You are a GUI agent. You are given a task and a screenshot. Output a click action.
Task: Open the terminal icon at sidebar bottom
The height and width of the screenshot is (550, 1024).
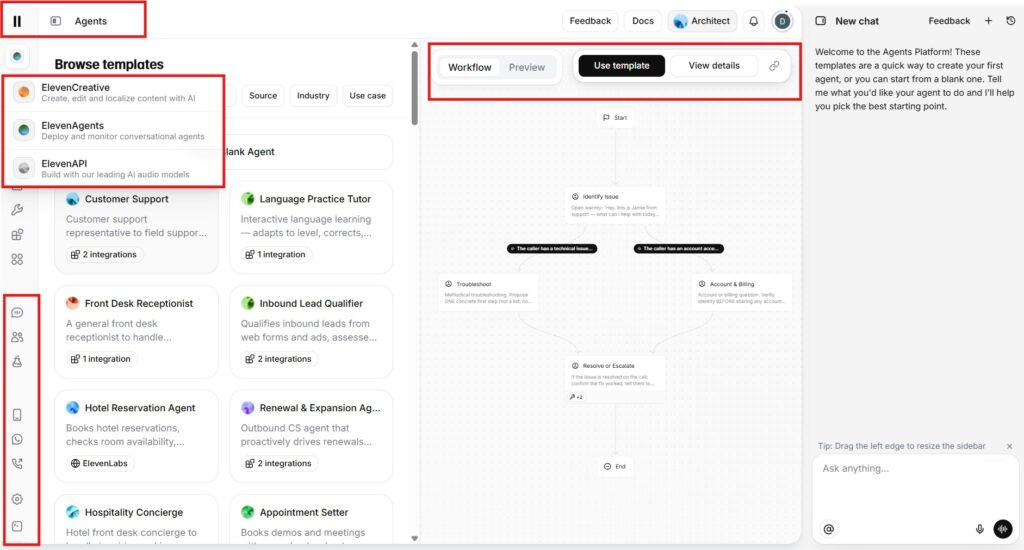(17, 526)
